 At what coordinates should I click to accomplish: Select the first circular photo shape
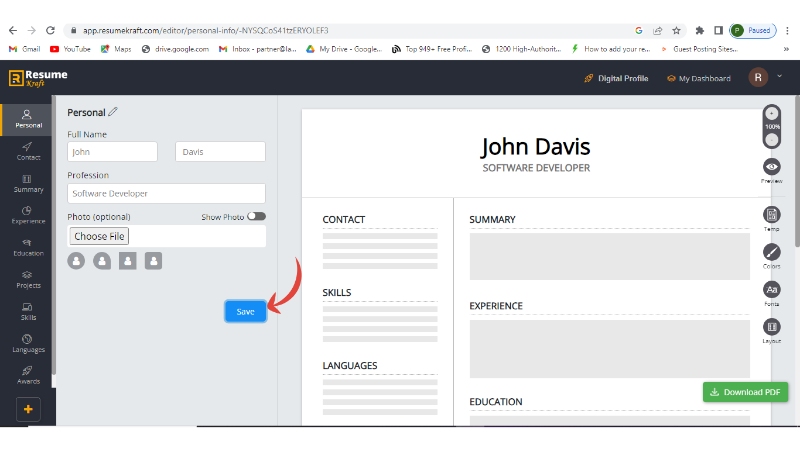click(77, 261)
